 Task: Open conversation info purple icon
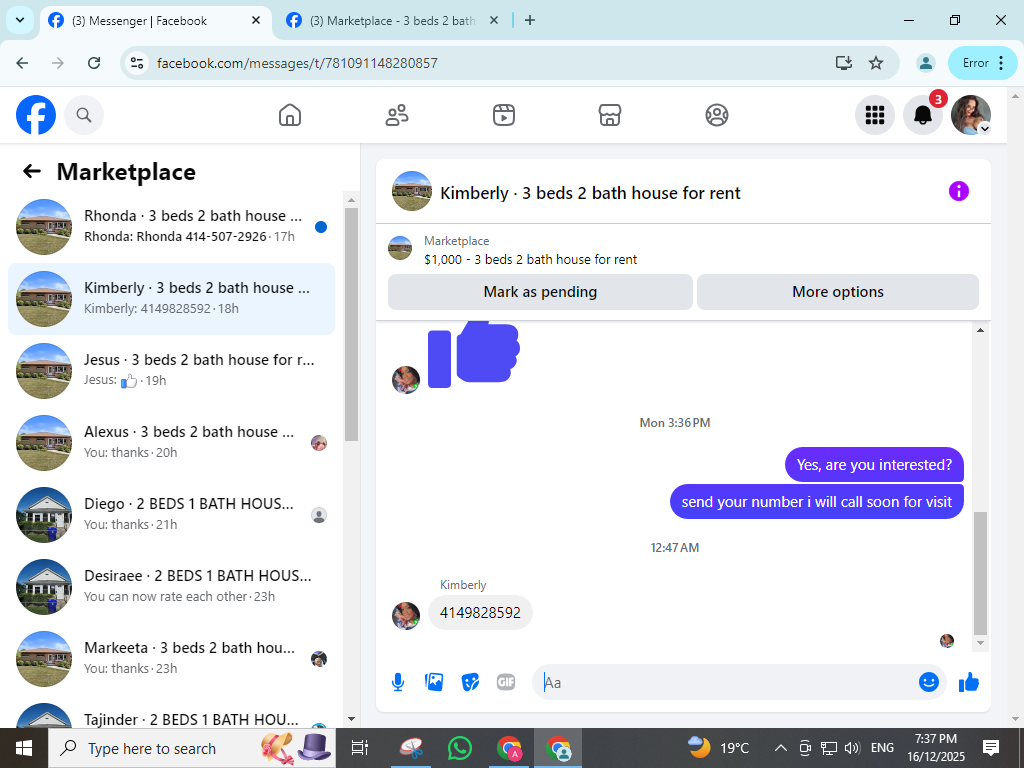point(959,191)
